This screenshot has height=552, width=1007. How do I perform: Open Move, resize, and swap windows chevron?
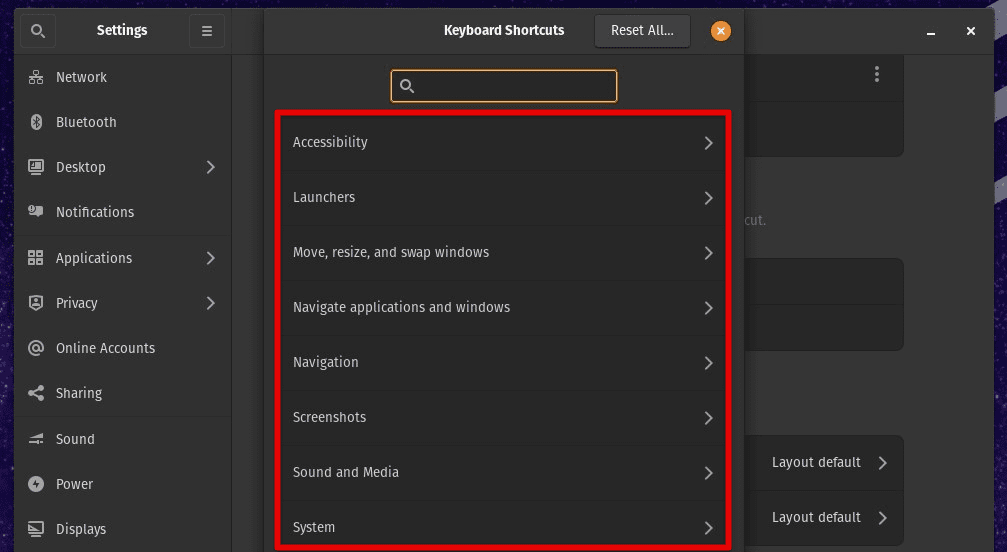pos(708,253)
